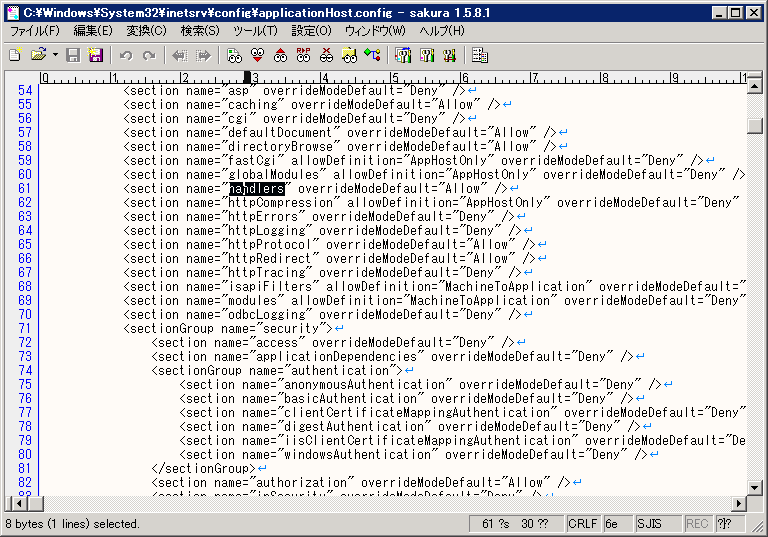Click the window resize grip in the corner
The image size is (768, 537).
(x=756, y=525)
